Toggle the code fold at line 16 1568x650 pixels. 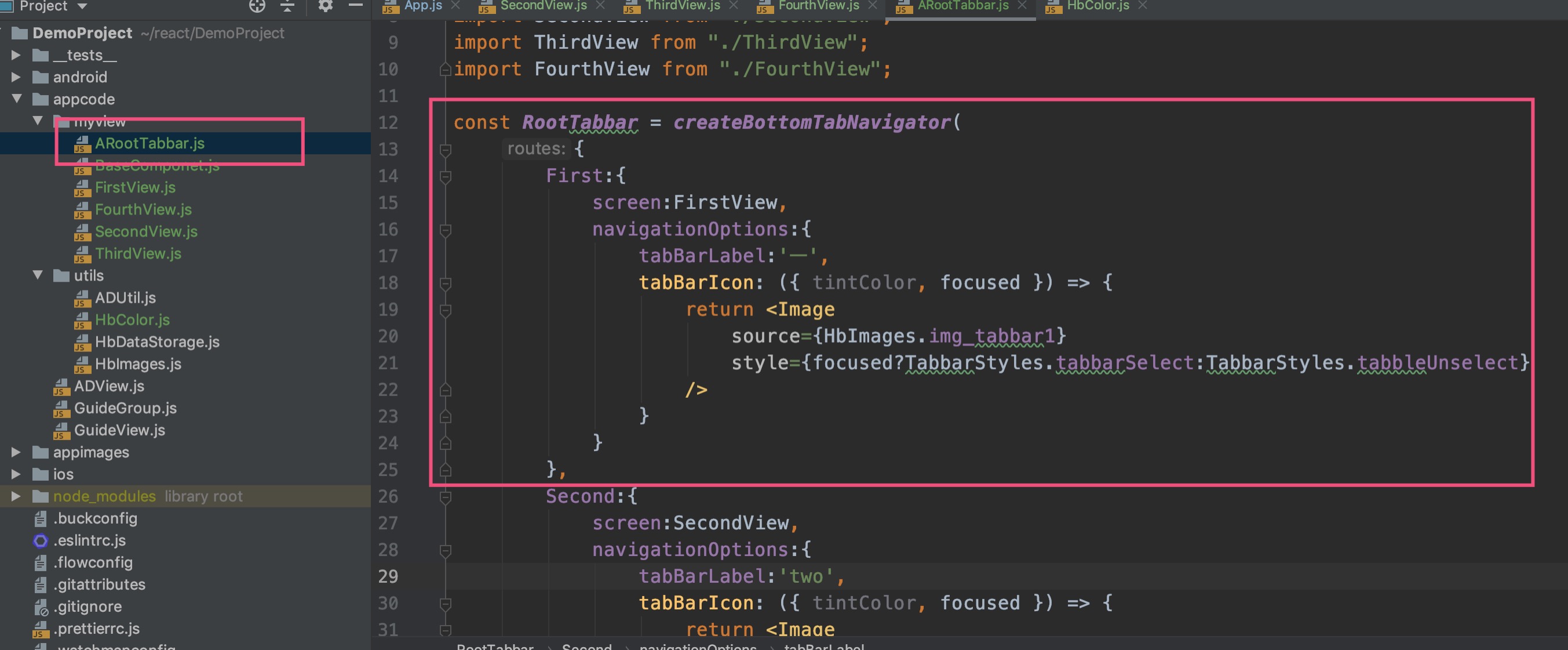pos(446,230)
